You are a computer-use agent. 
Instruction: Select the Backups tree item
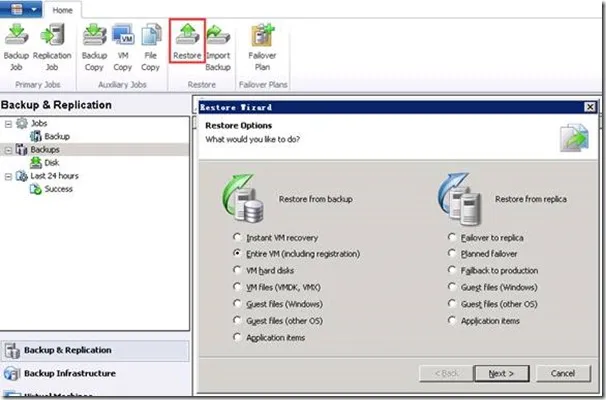45,150
